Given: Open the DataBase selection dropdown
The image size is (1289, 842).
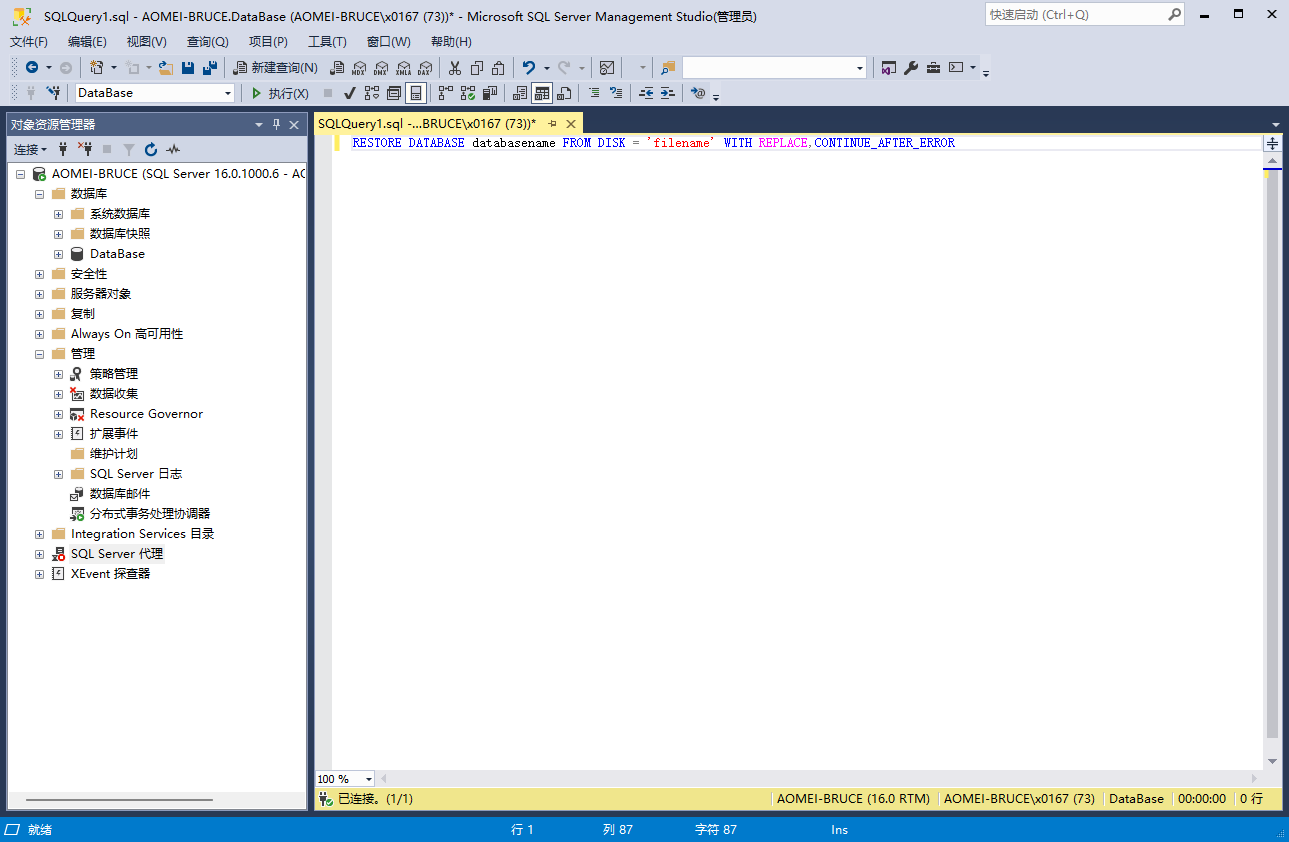Looking at the screenshot, I should [x=228, y=93].
